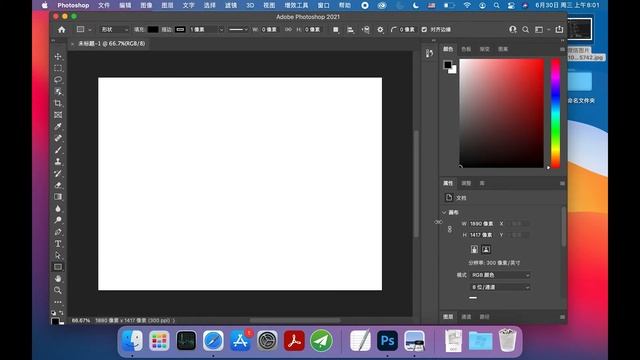The image size is (640, 360).
Task: Select the Lasso tool
Action: tap(58, 80)
